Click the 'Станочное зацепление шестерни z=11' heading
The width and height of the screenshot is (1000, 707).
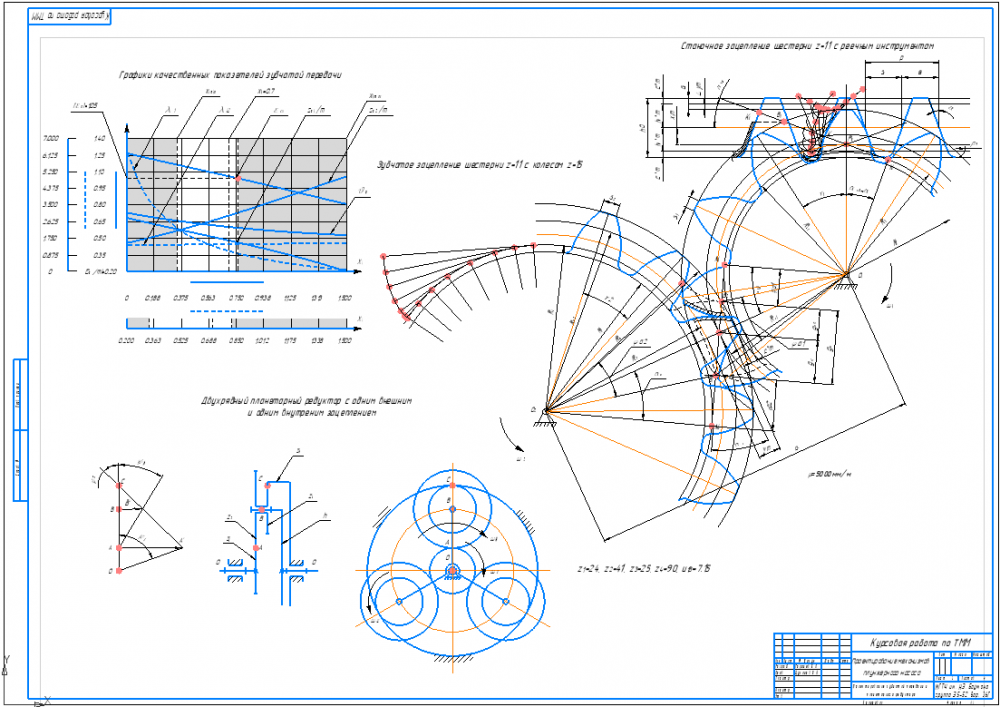tap(807, 46)
